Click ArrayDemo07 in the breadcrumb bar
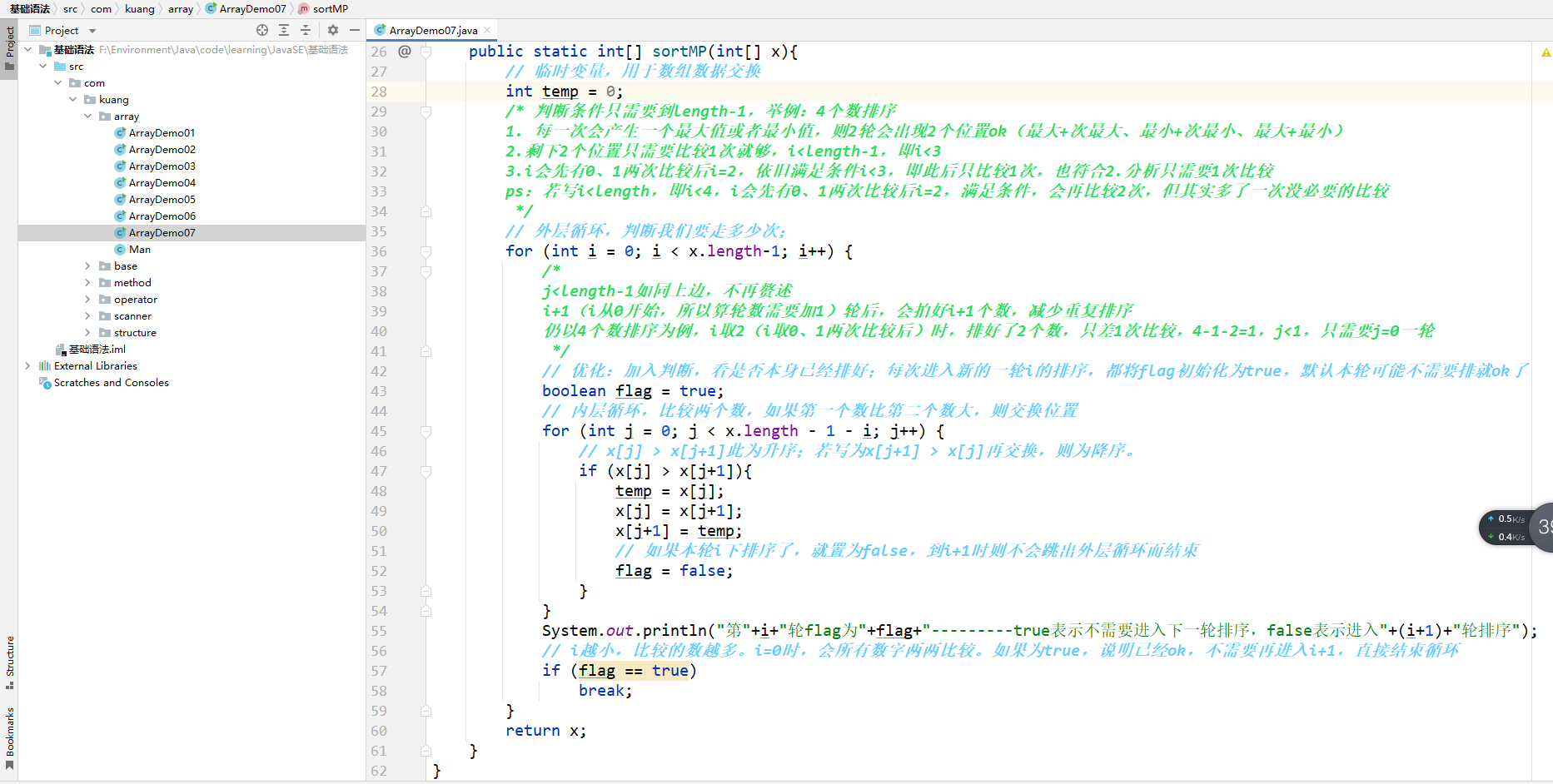This screenshot has height=784, width=1553. tap(246, 9)
